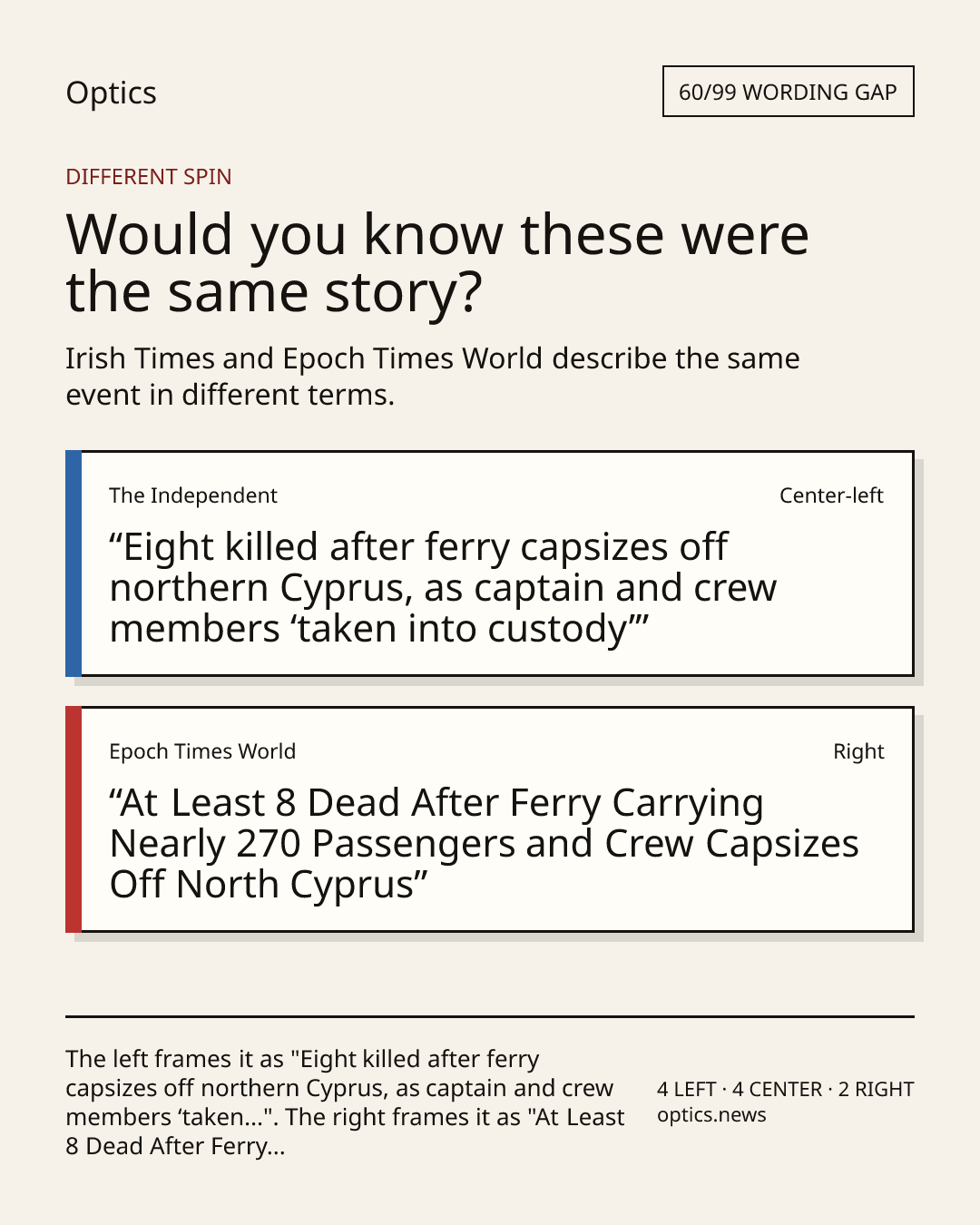980x1225 pixels.
Task: Click the Center-left bias label
Action: 830,495
